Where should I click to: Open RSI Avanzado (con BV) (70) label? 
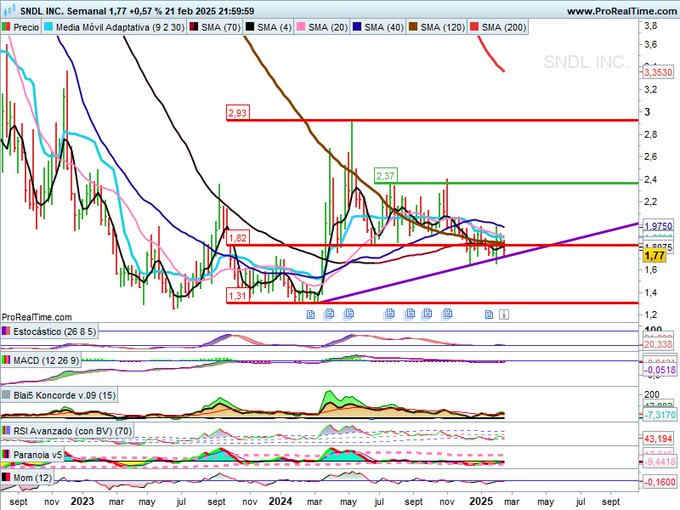click(x=72, y=431)
